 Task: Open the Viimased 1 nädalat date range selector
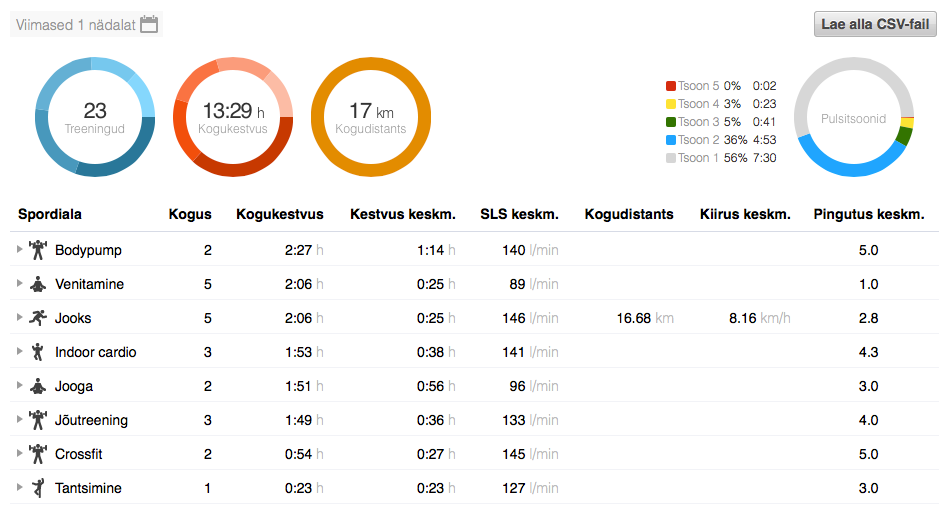[x=76, y=25]
